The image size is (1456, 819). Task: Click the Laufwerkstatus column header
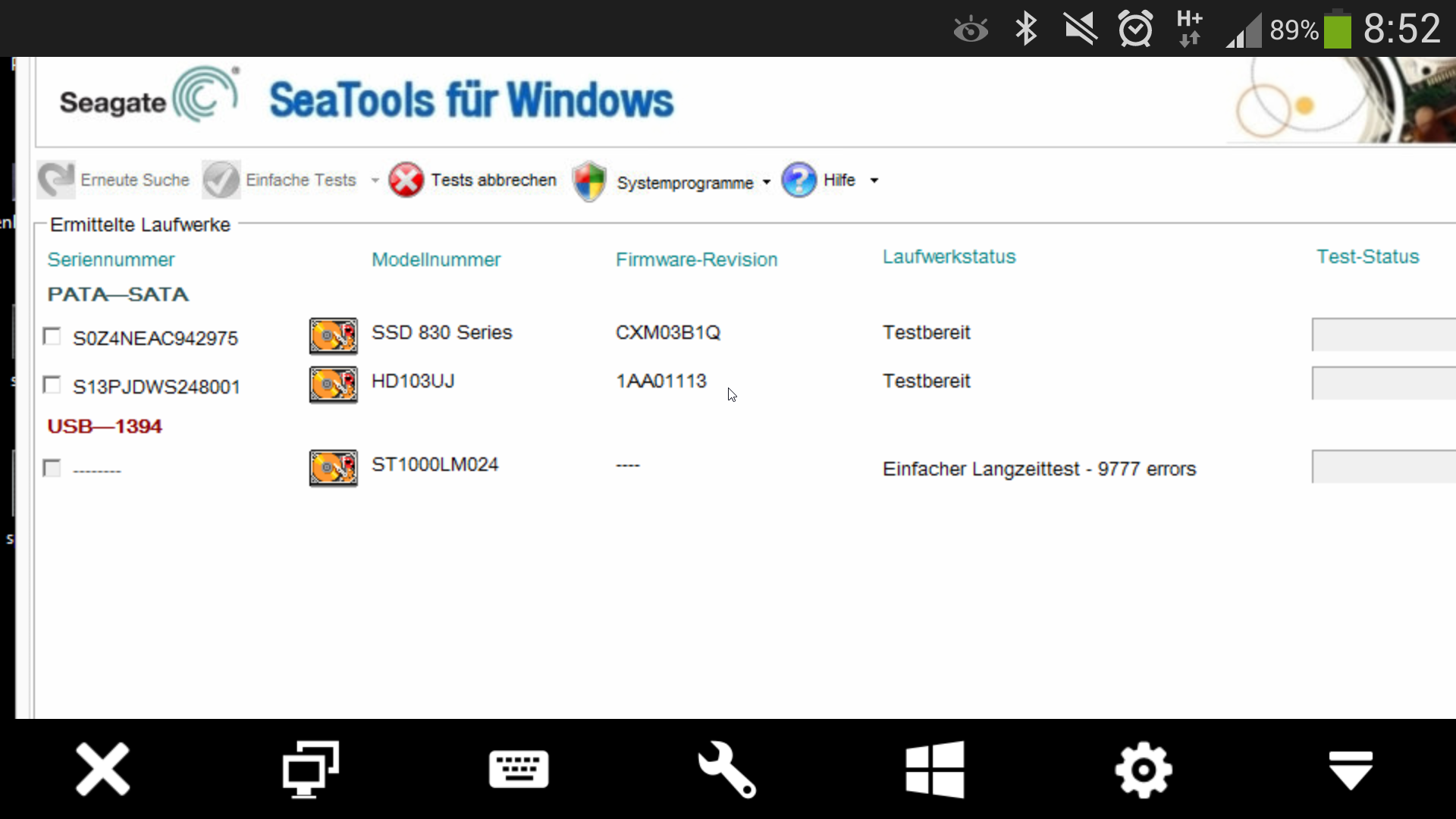coord(949,256)
